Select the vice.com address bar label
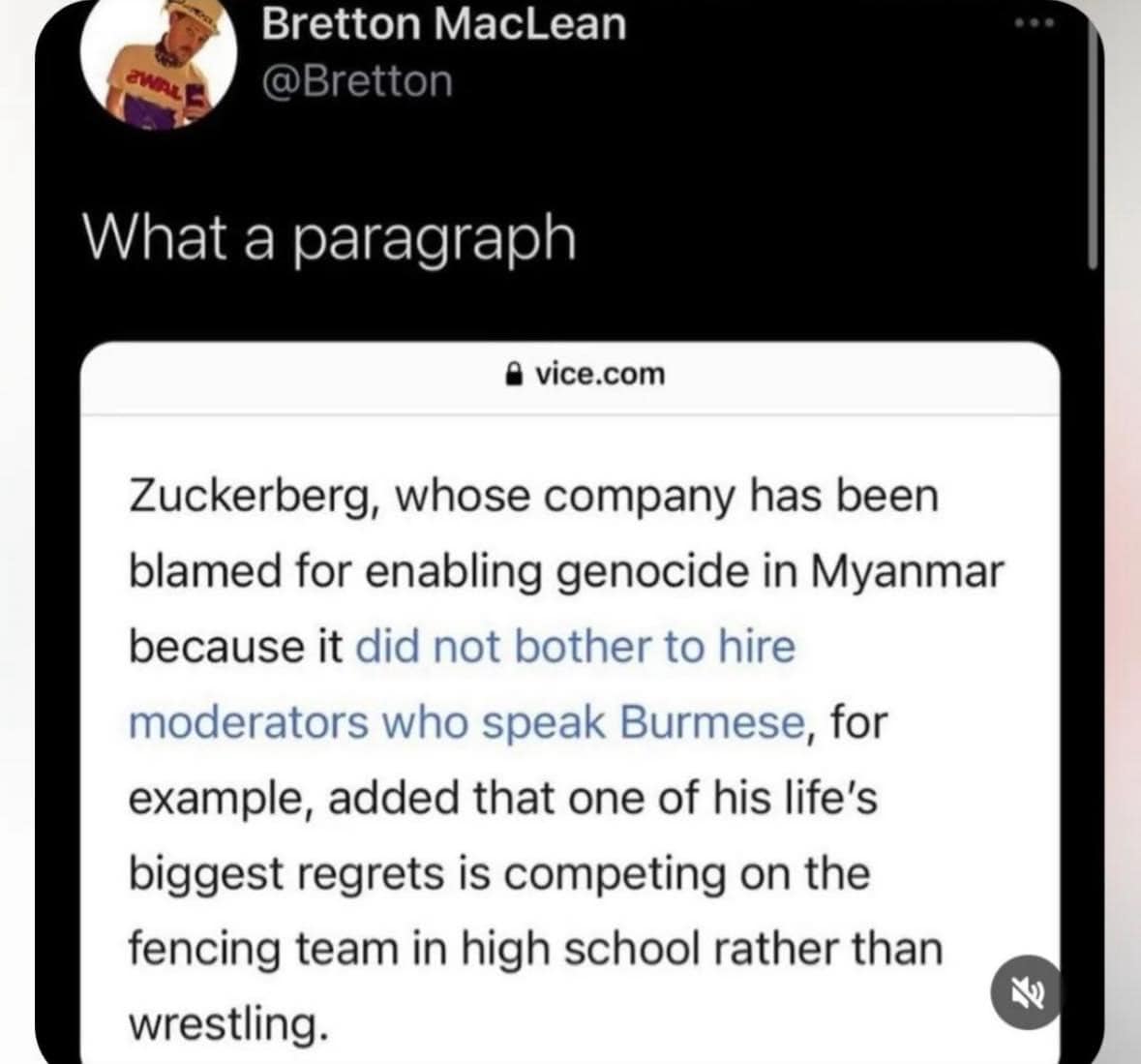Viewport: 1141px width, 1064px height. tap(598, 374)
